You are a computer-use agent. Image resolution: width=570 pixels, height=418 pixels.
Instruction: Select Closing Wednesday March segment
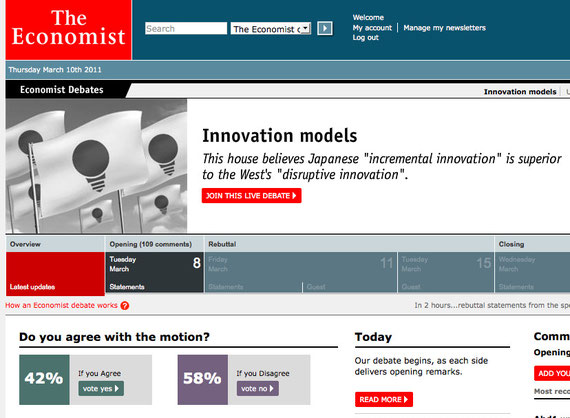click(533, 273)
